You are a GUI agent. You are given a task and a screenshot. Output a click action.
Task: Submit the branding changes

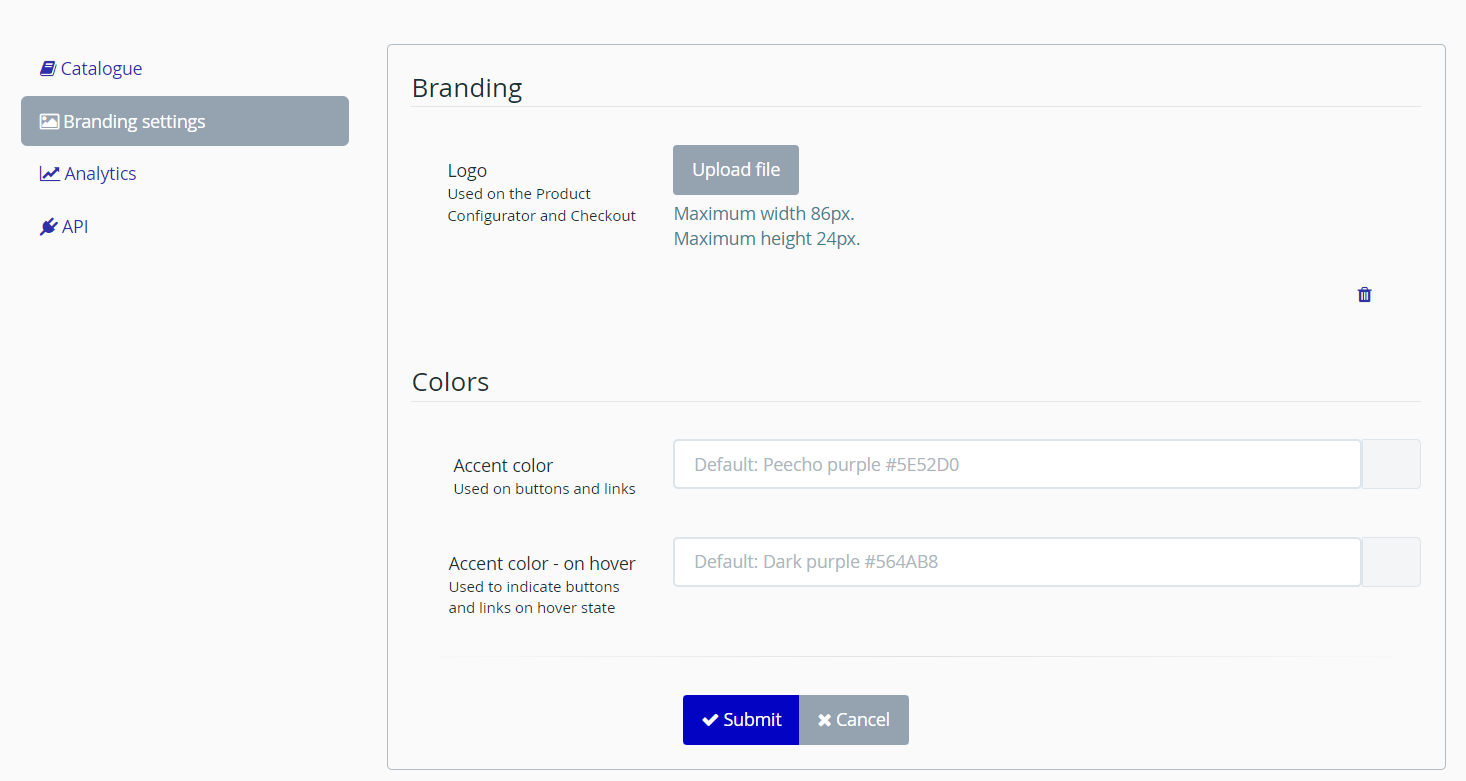741,719
